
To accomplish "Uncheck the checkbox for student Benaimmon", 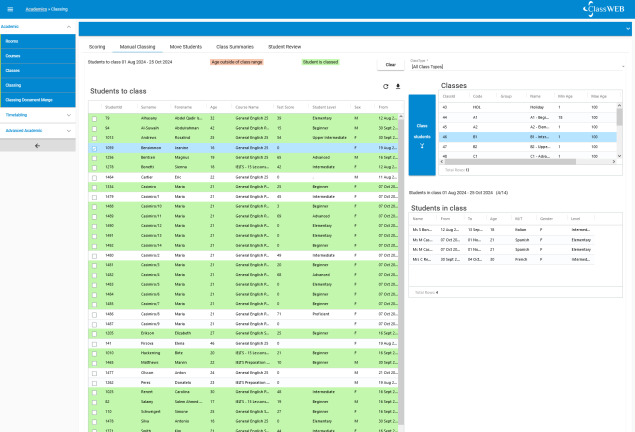I will click(94, 147).
